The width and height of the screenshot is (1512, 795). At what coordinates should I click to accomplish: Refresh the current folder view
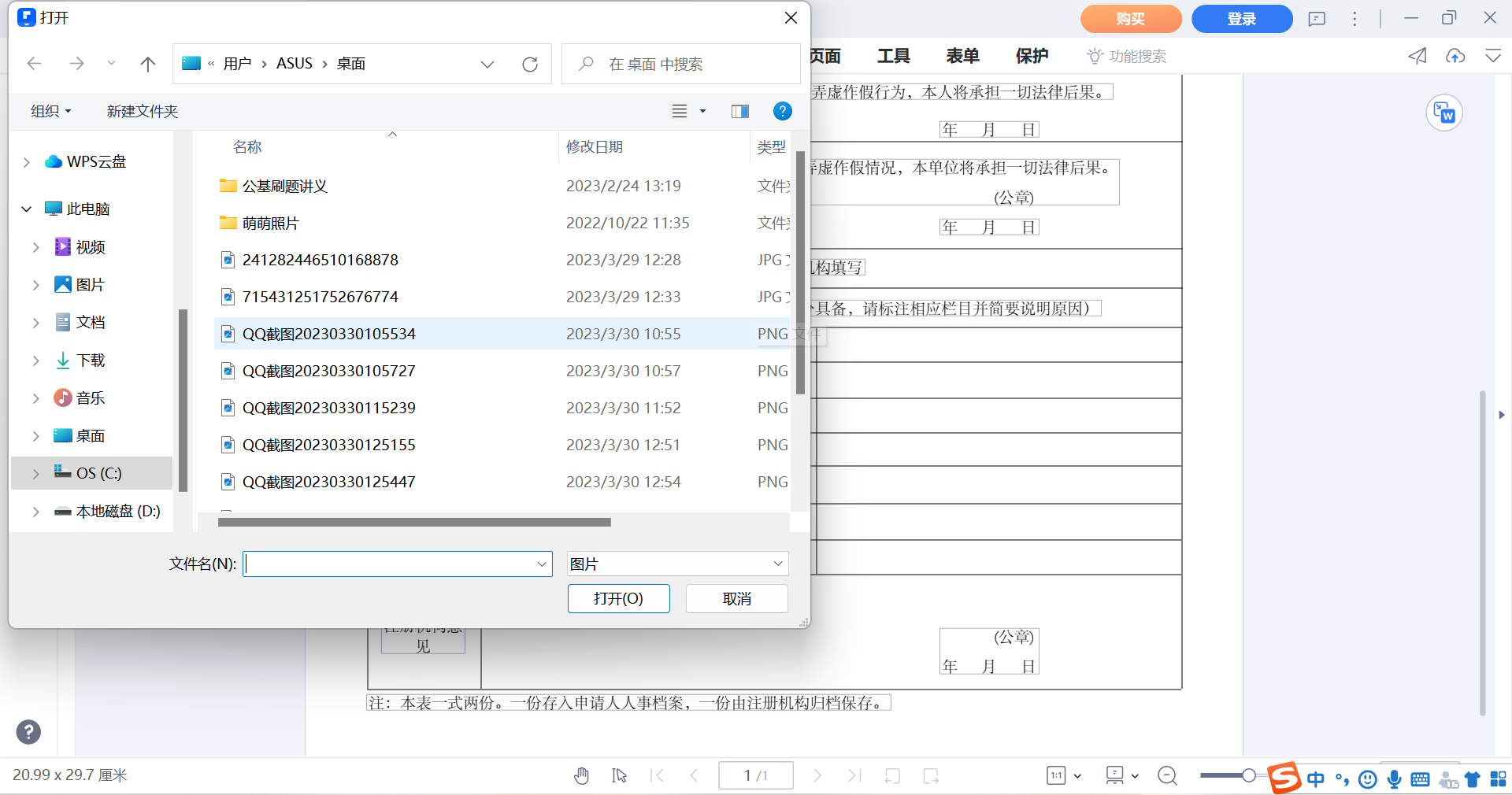(x=529, y=64)
